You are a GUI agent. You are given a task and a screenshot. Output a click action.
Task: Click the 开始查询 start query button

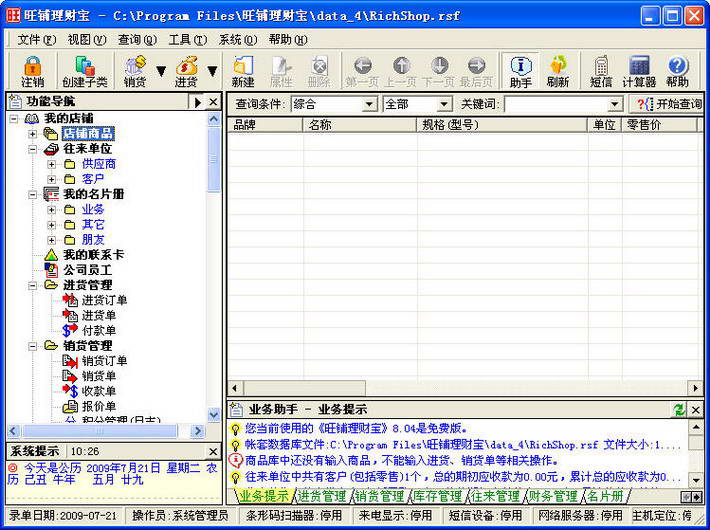click(667, 104)
